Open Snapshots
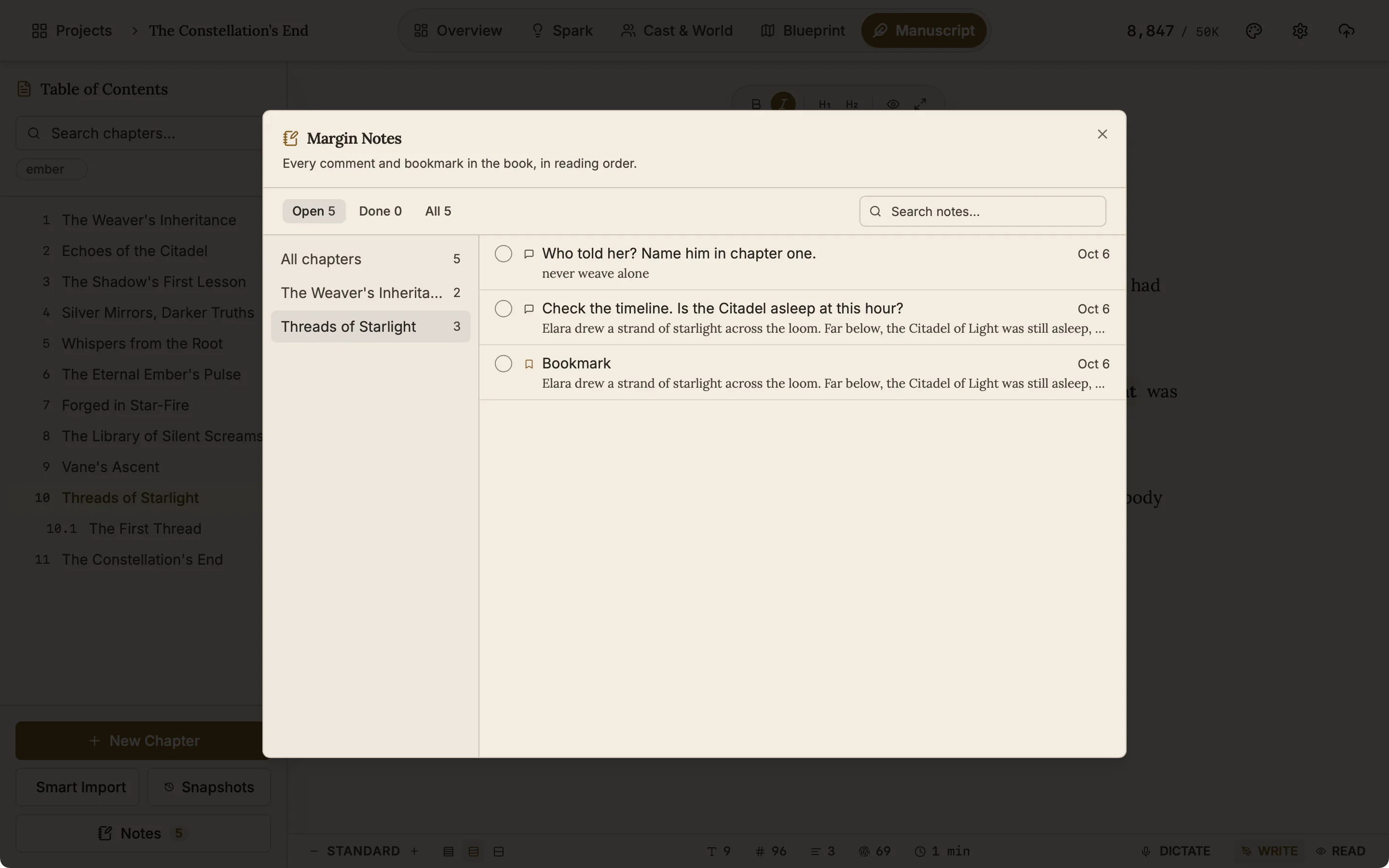 (x=209, y=787)
